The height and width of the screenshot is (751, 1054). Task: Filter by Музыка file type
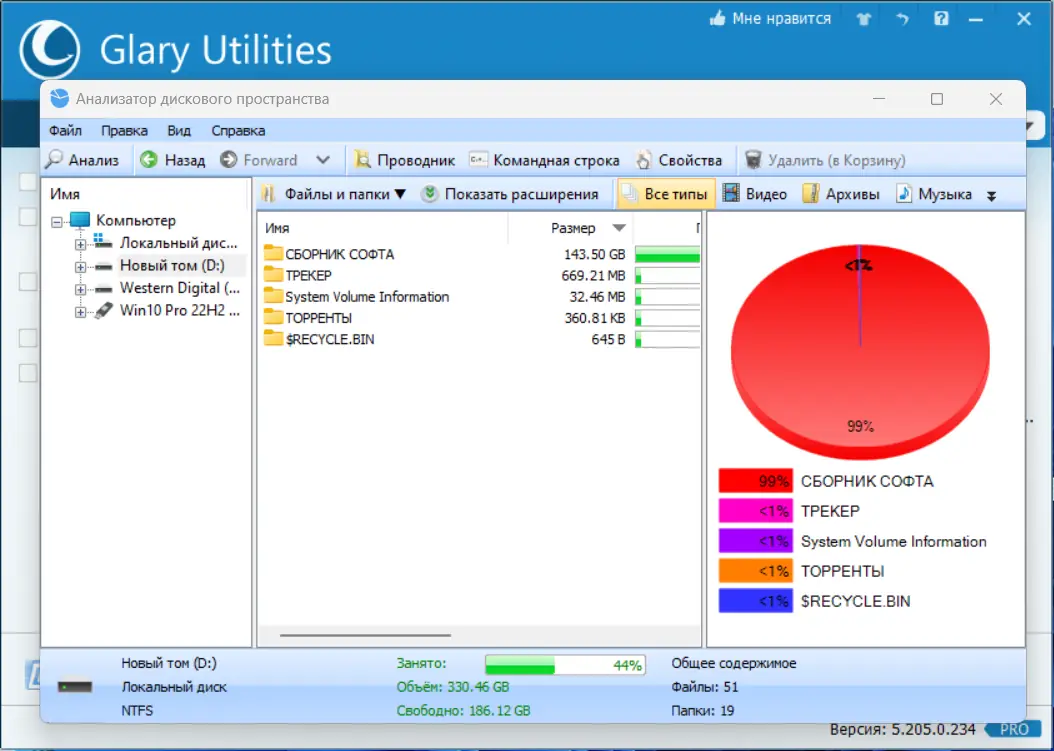point(934,194)
